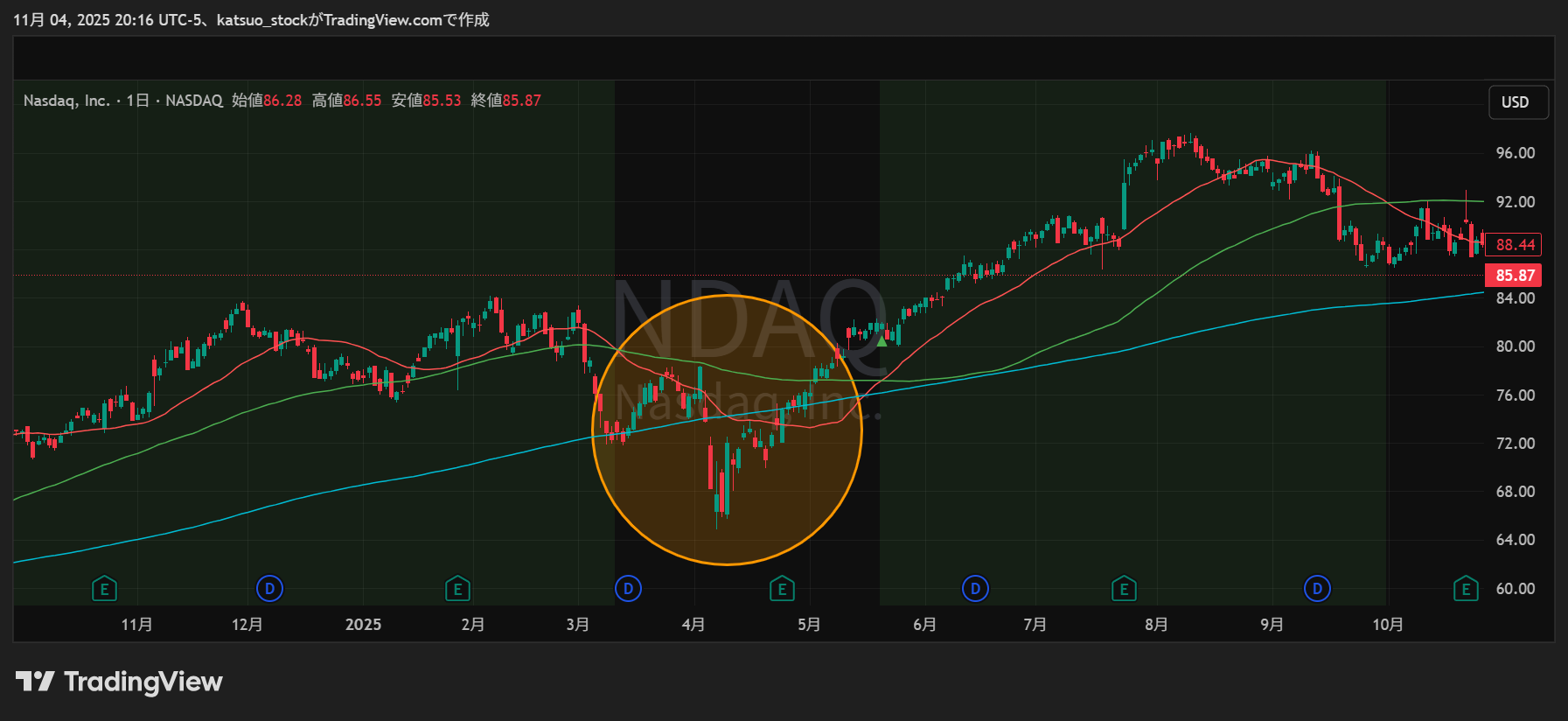Image resolution: width=1568 pixels, height=721 pixels.
Task: Open the last earnings marker after 10月
Action: (1466, 589)
